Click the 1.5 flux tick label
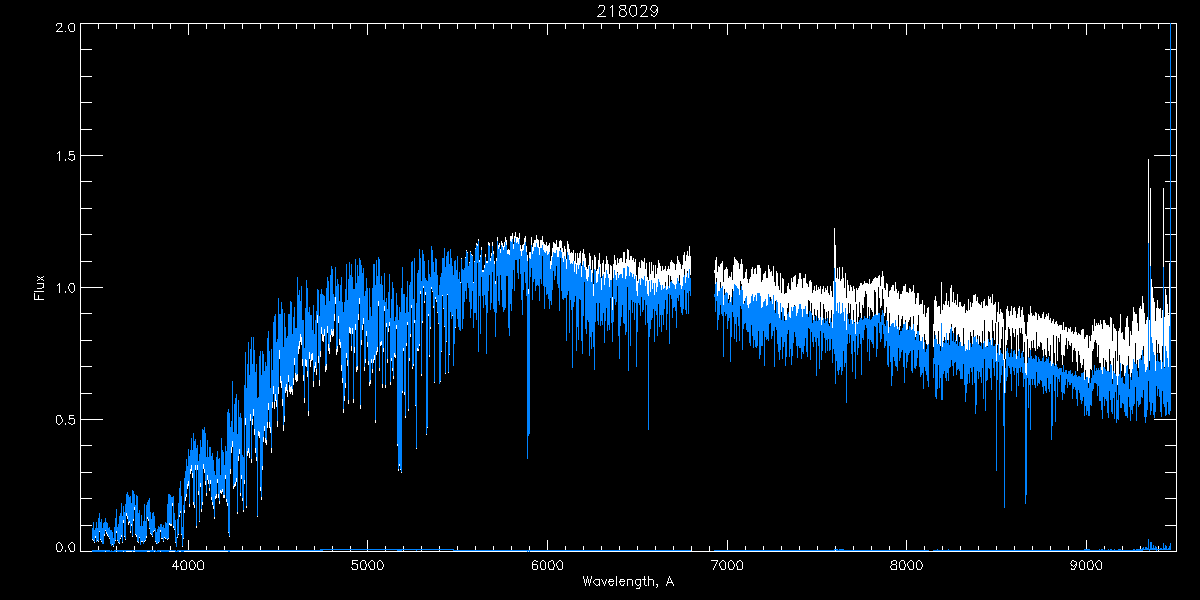1200x600 pixels. 66,157
